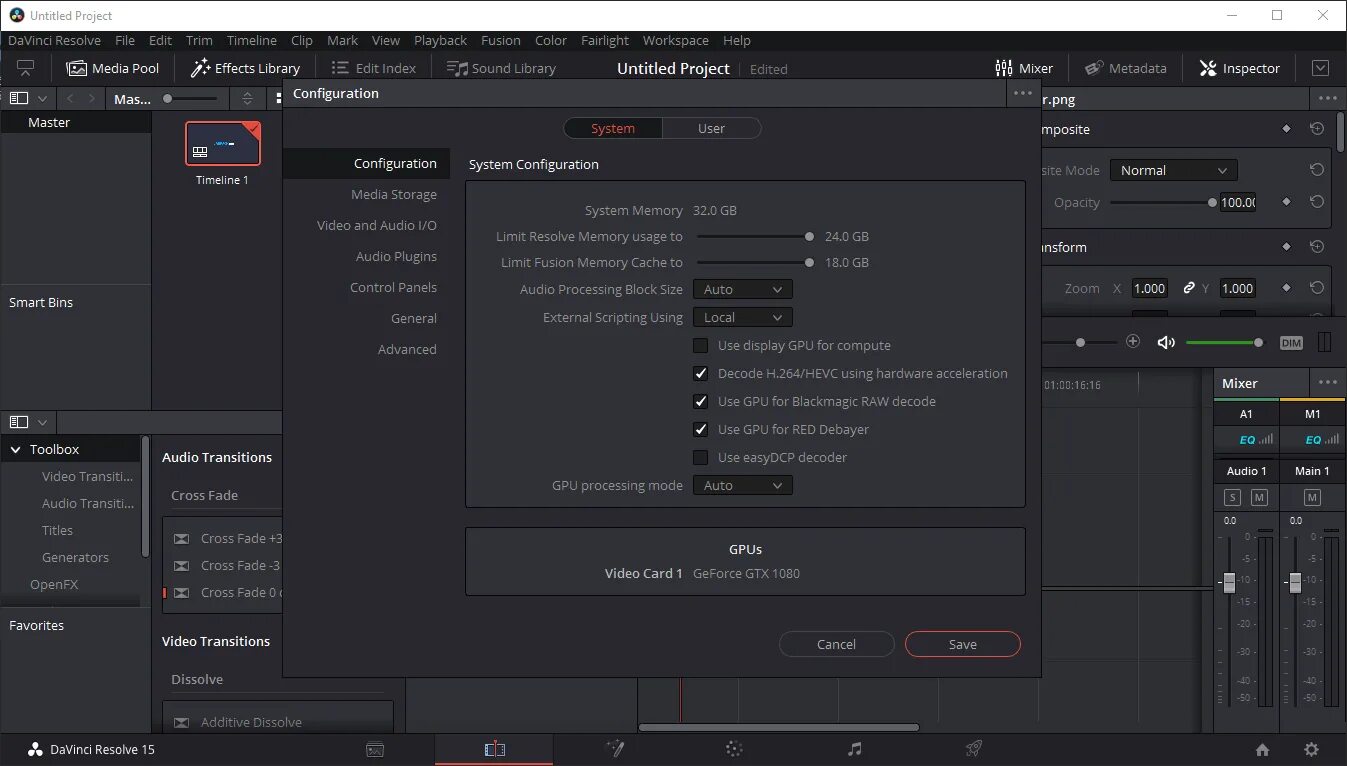Enable Use easyDCP decoder
The height and width of the screenshot is (766, 1347).
click(701, 457)
